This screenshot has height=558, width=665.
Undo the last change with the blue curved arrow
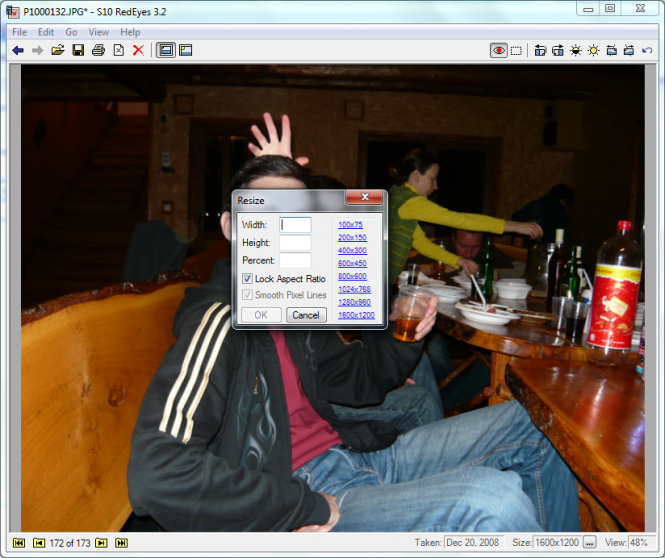pyautogui.click(x=647, y=50)
